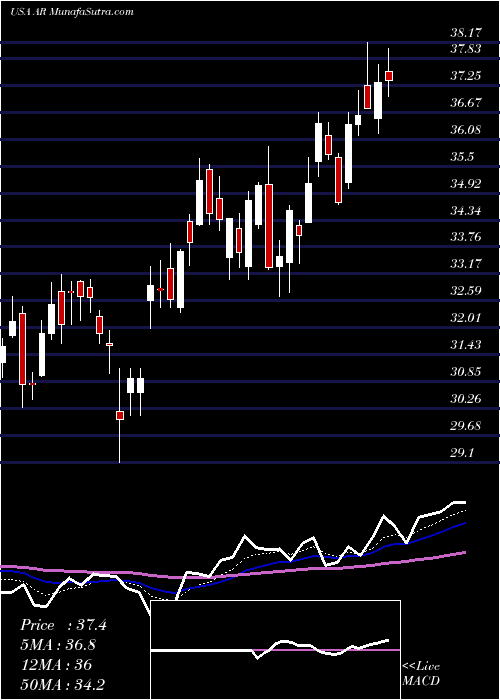Click the 30.85 price axis label
The image size is (500, 700).
tap(466, 372)
